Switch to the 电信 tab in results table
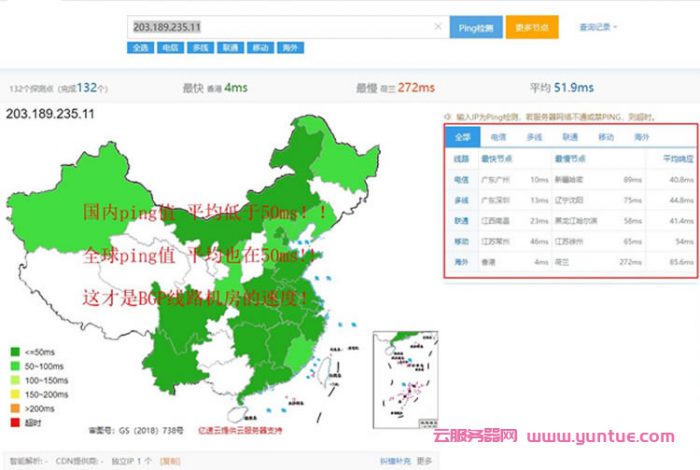The width and height of the screenshot is (700, 470). pos(498,136)
